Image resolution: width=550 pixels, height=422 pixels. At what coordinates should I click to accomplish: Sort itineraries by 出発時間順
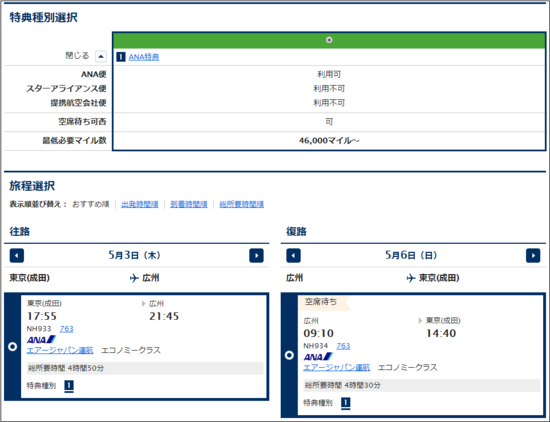pyautogui.click(x=140, y=204)
